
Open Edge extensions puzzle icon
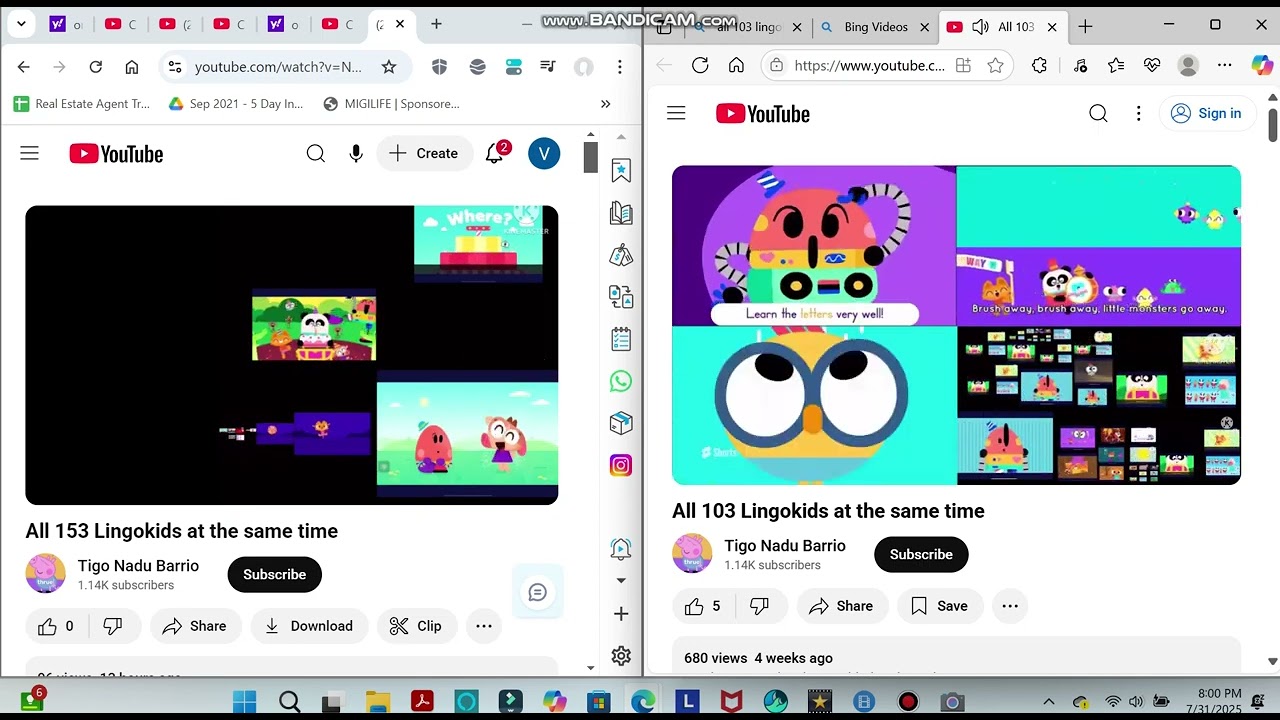(x=1040, y=65)
